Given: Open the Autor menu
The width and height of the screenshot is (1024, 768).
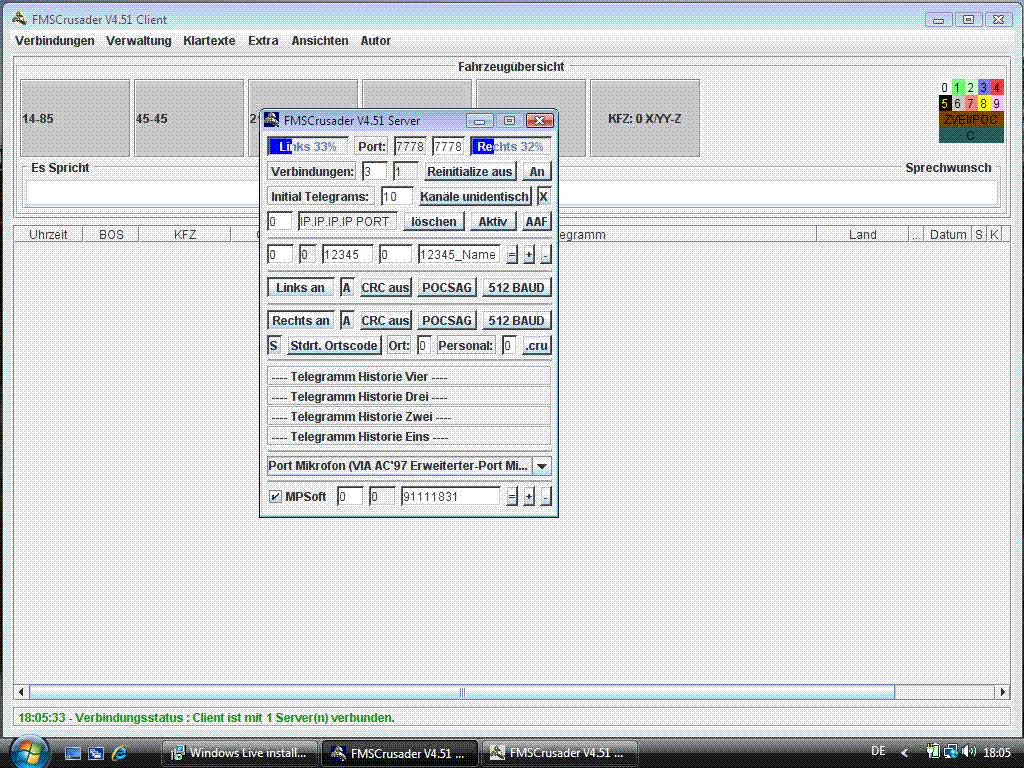Looking at the screenshot, I should click(x=376, y=40).
